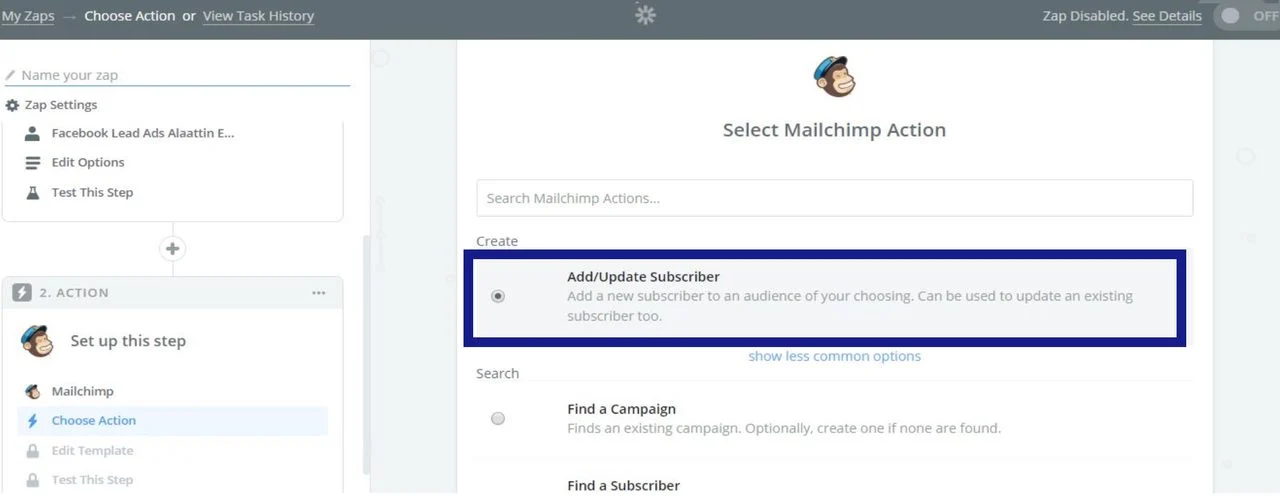
Task: Open Zap Settings gear icon
Action: 12,105
